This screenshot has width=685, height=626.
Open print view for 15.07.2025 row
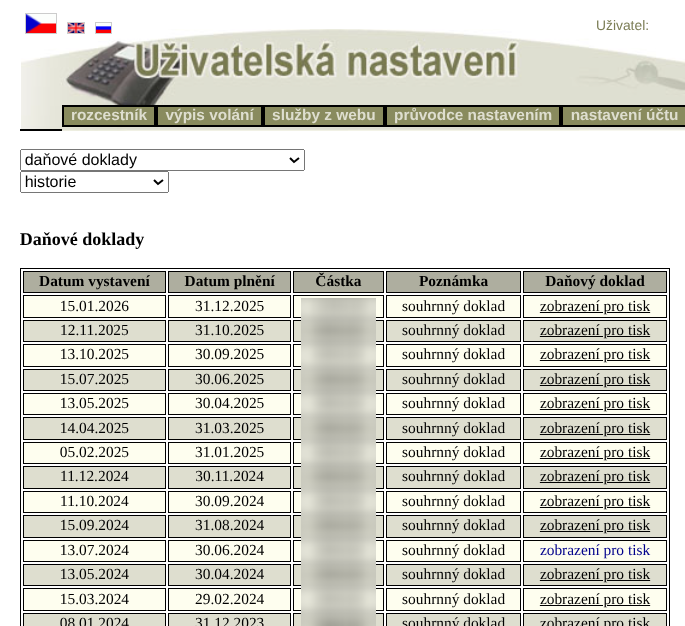[594, 379]
